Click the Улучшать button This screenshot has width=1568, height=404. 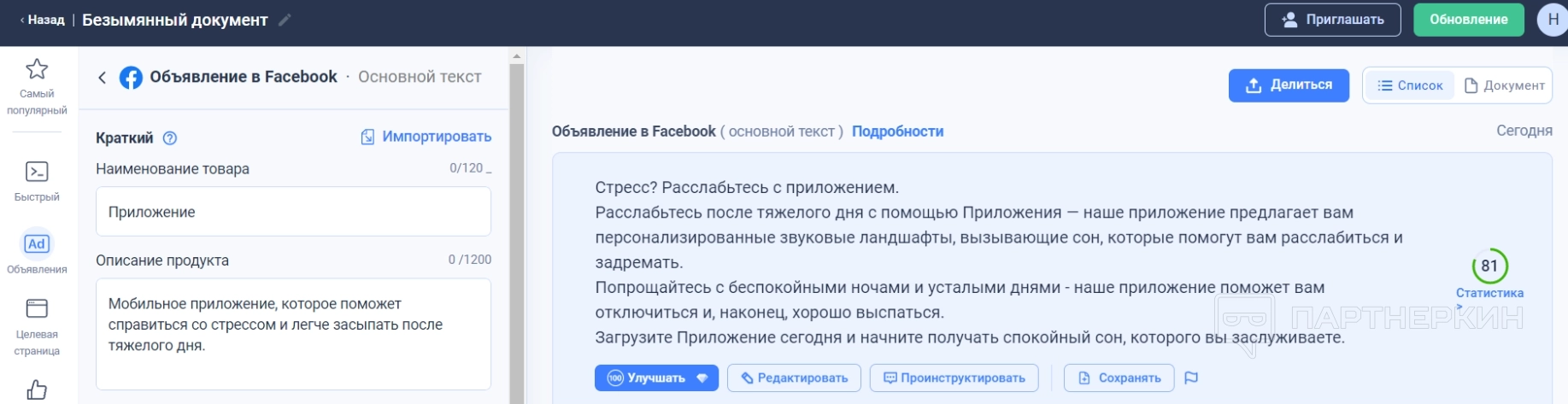click(656, 378)
